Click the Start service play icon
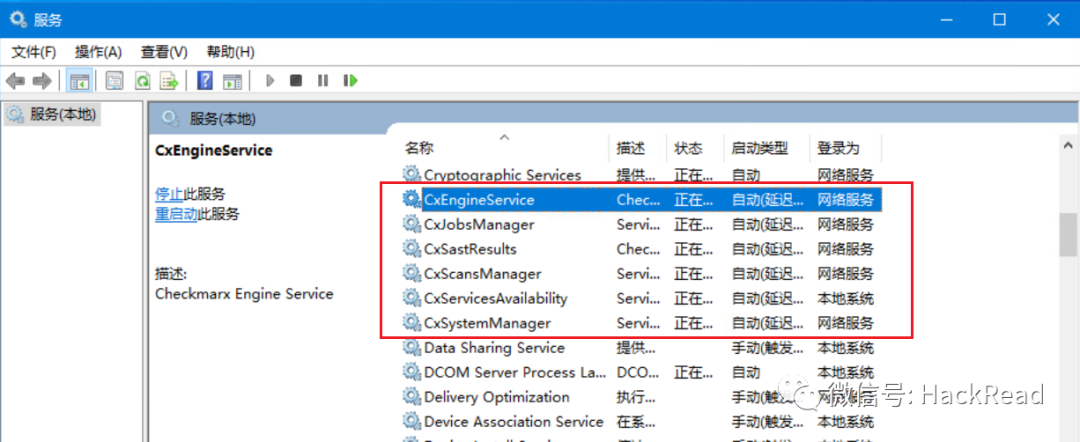Viewport: 1080px width, 442px height. 270,81
